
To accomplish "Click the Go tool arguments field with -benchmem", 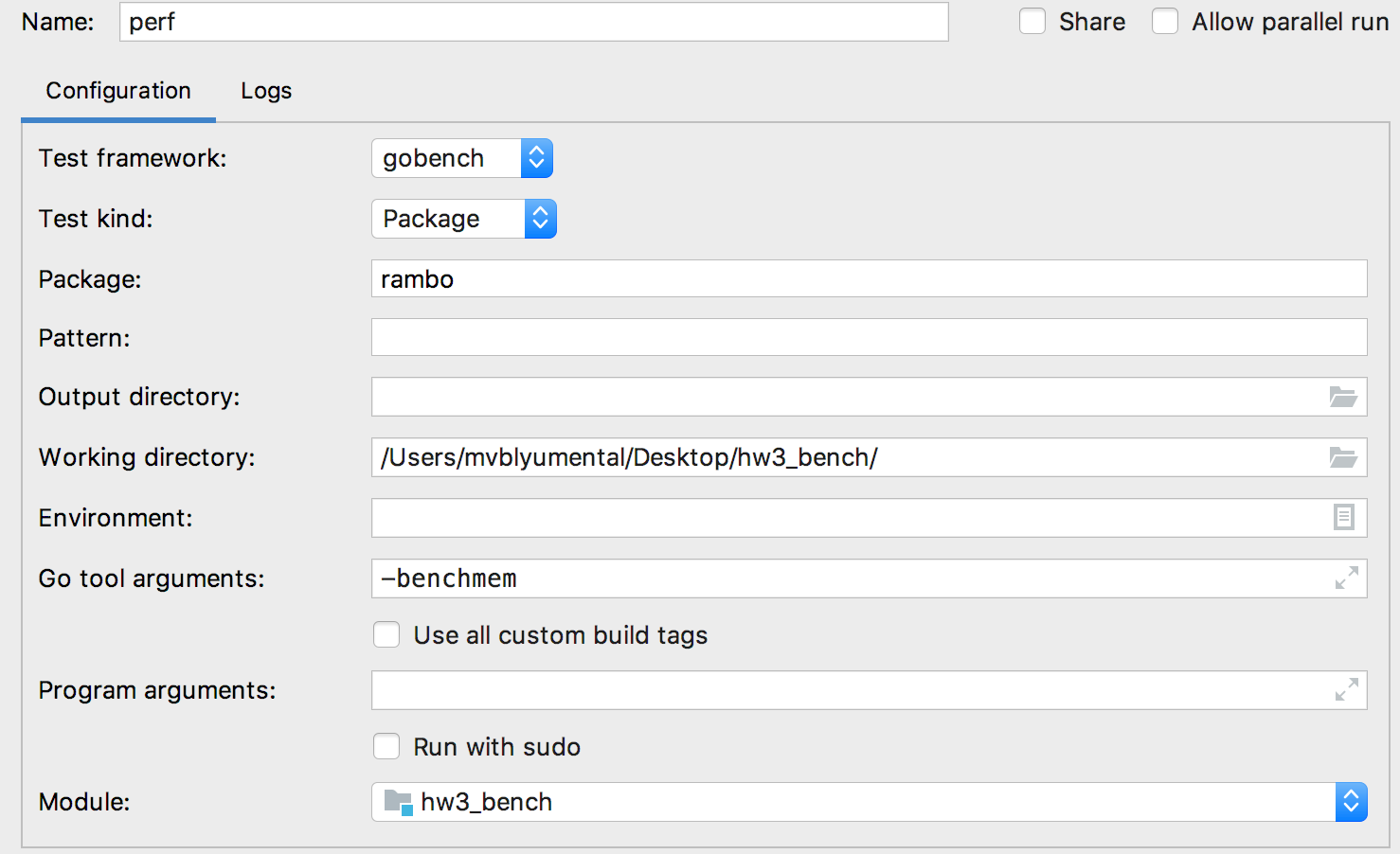I will click(853, 578).
